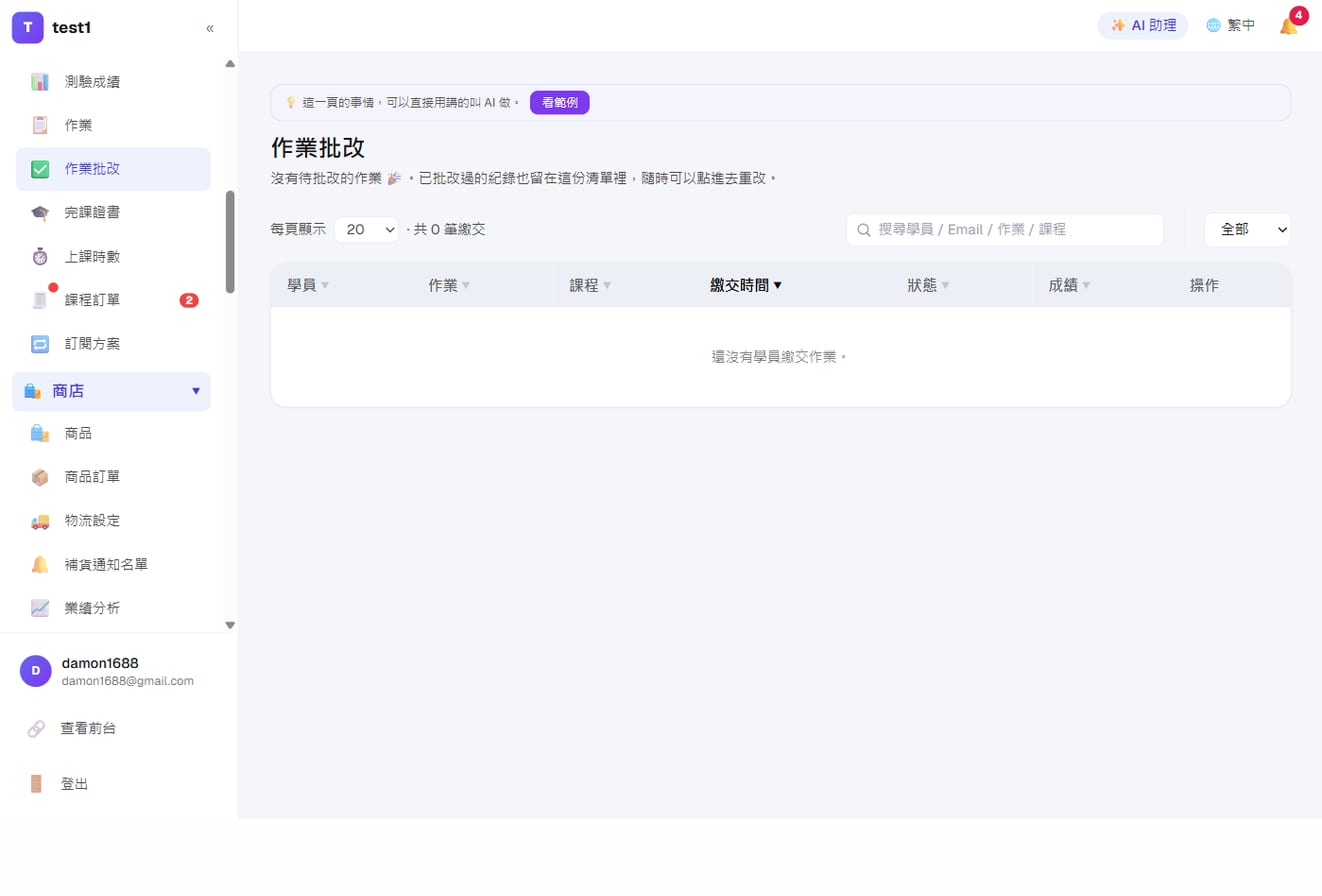Click the green checkmark 作業批改 icon
This screenshot has width=1322, height=896.
coord(40,169)
